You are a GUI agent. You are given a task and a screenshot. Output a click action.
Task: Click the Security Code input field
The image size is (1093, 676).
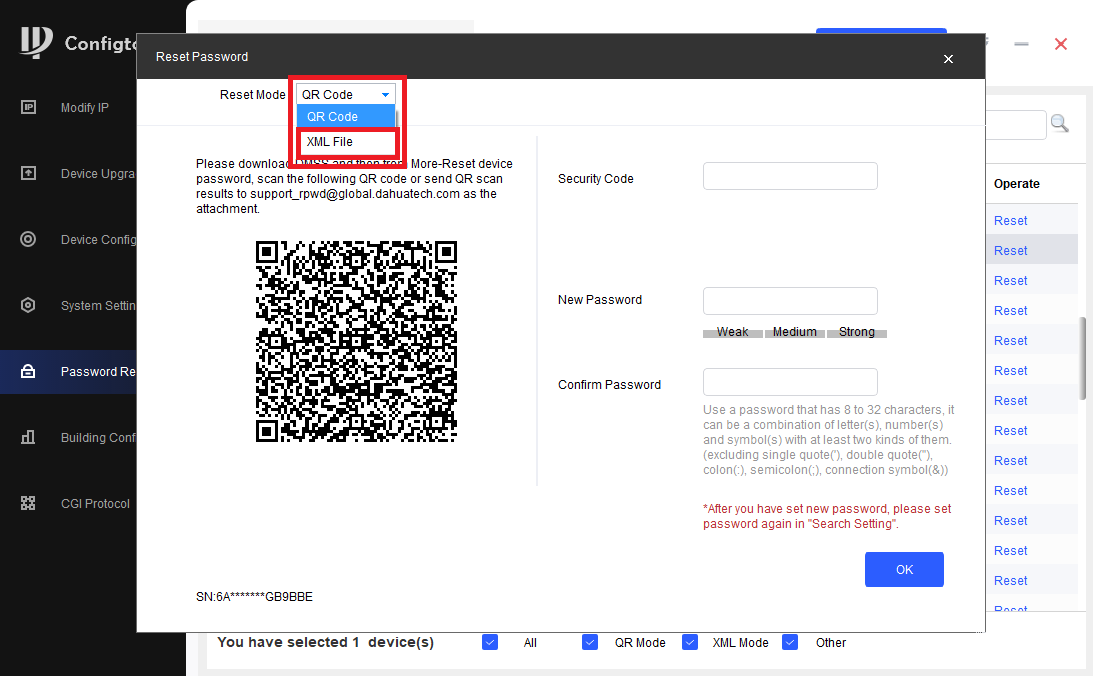coord(790,176)
